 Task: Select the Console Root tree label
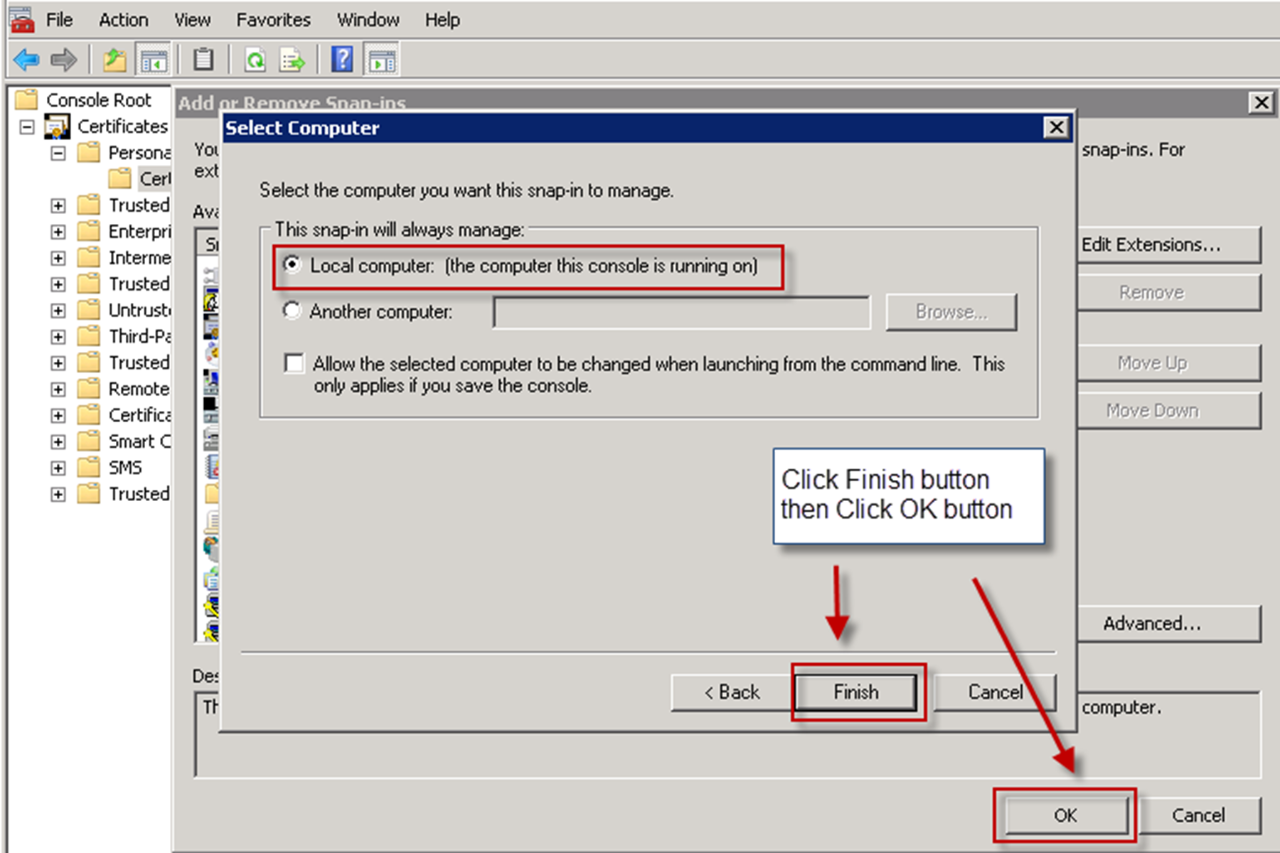coord(99,100)
